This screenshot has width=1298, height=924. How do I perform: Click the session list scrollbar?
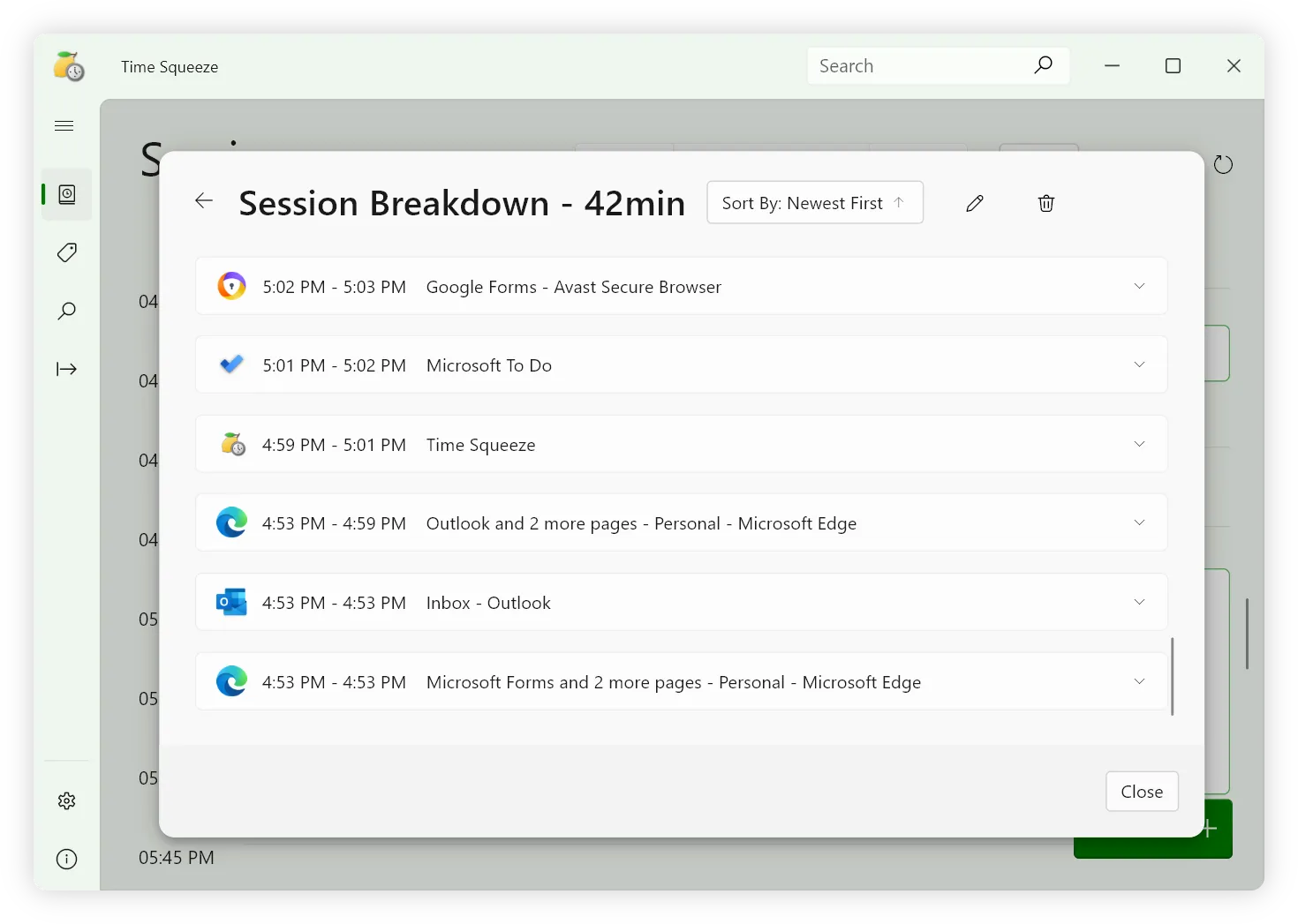tap(1172, 676)
